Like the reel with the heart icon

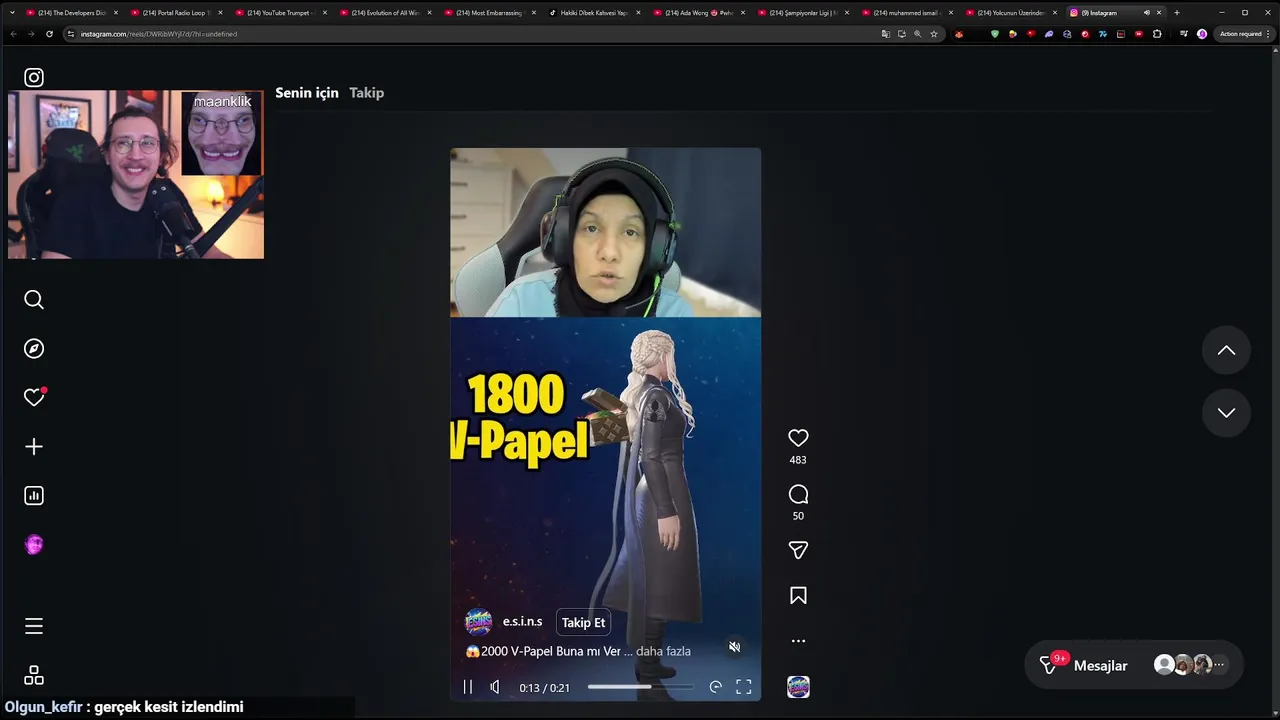point(798,438)
